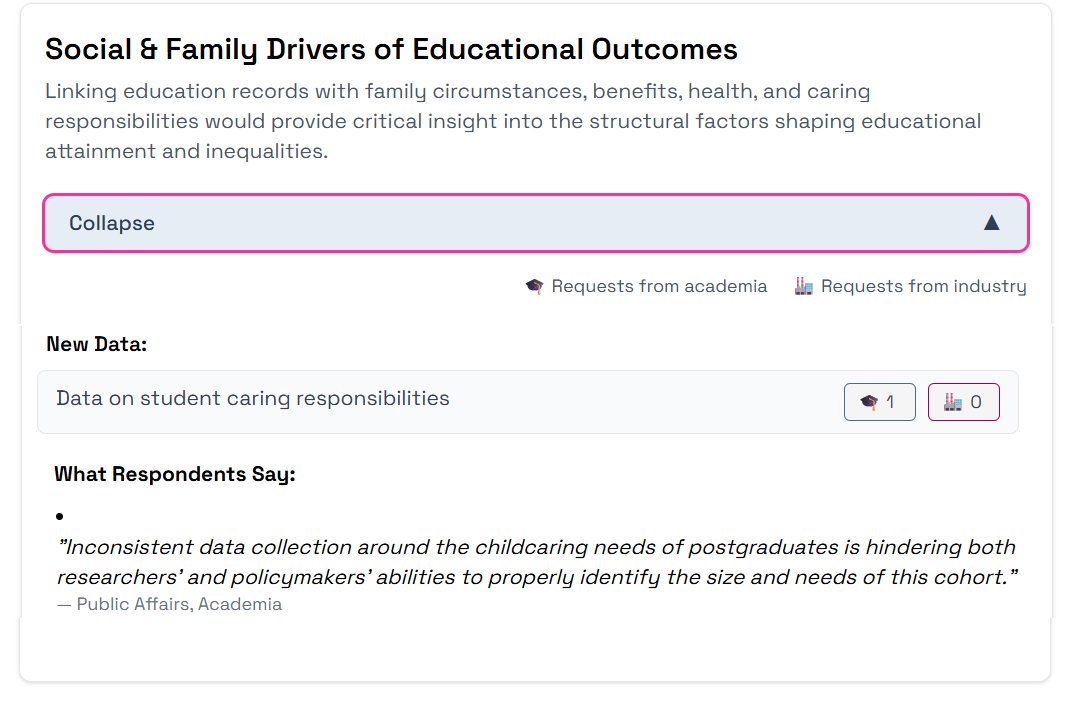Click "Requests from academia" legend label
This screenshot has width=1069, height=701.
tap(659, 286)
